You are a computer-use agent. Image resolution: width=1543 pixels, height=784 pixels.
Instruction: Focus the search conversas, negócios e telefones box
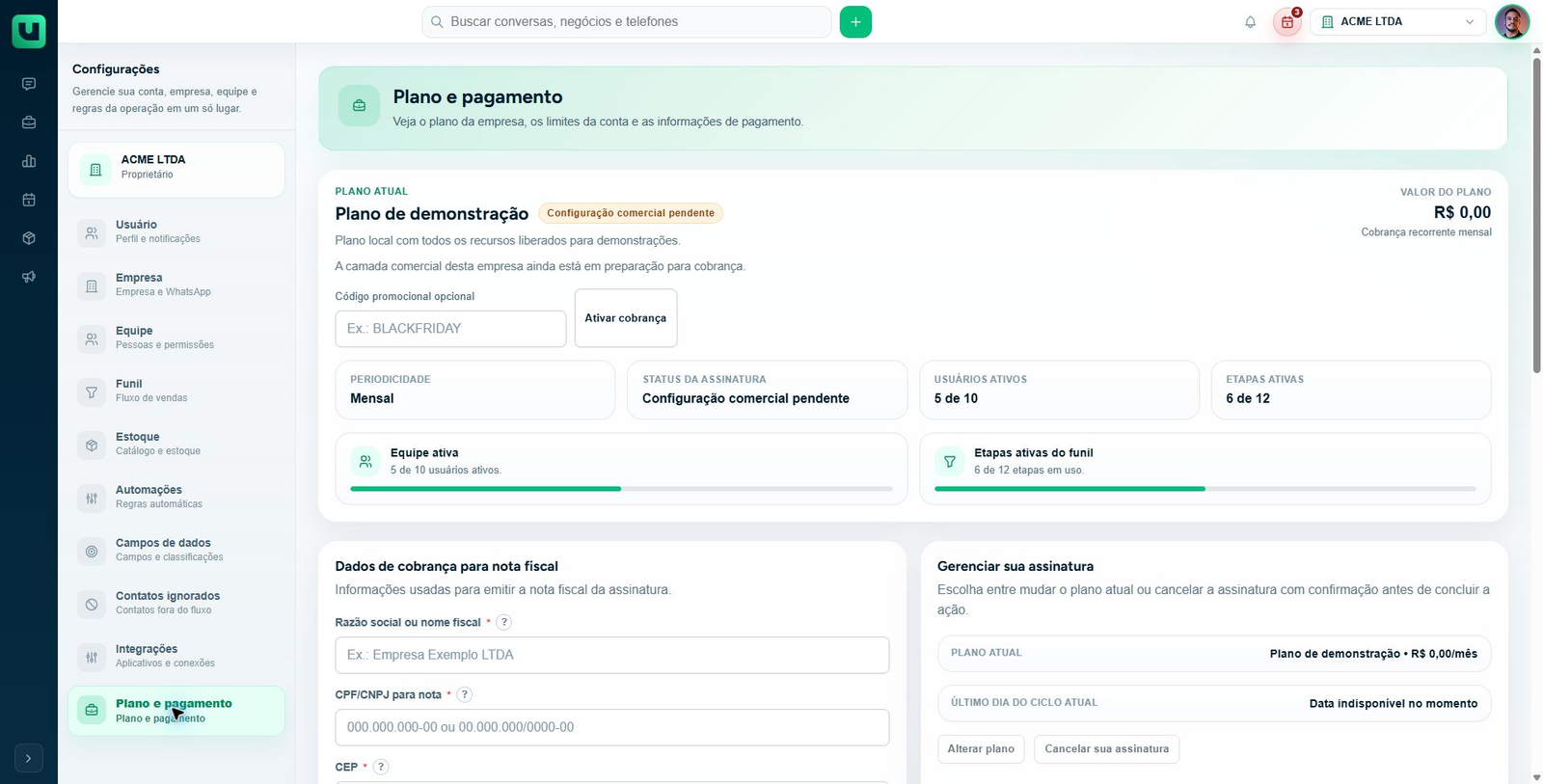click(x=627, y=21)
